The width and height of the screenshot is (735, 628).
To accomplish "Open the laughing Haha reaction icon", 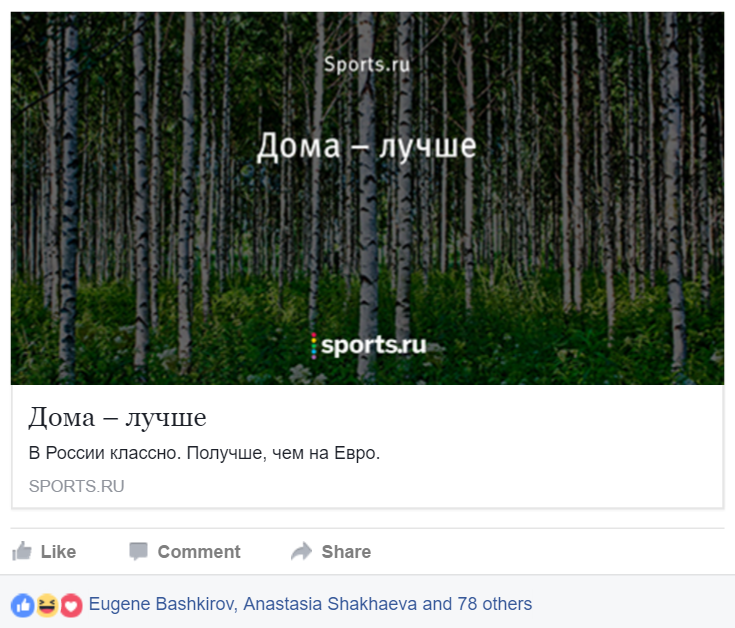I will point(47,605).
